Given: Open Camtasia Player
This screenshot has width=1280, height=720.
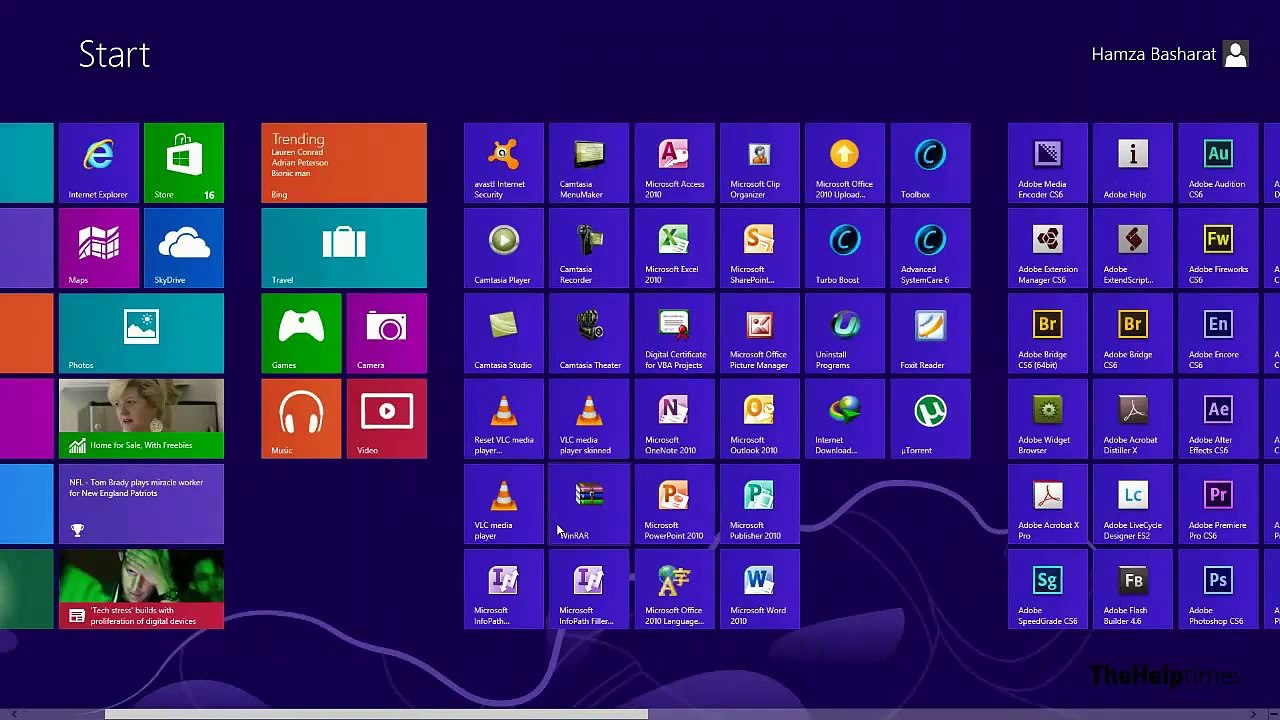Looking at the screenshot, I should click(504, 248).
